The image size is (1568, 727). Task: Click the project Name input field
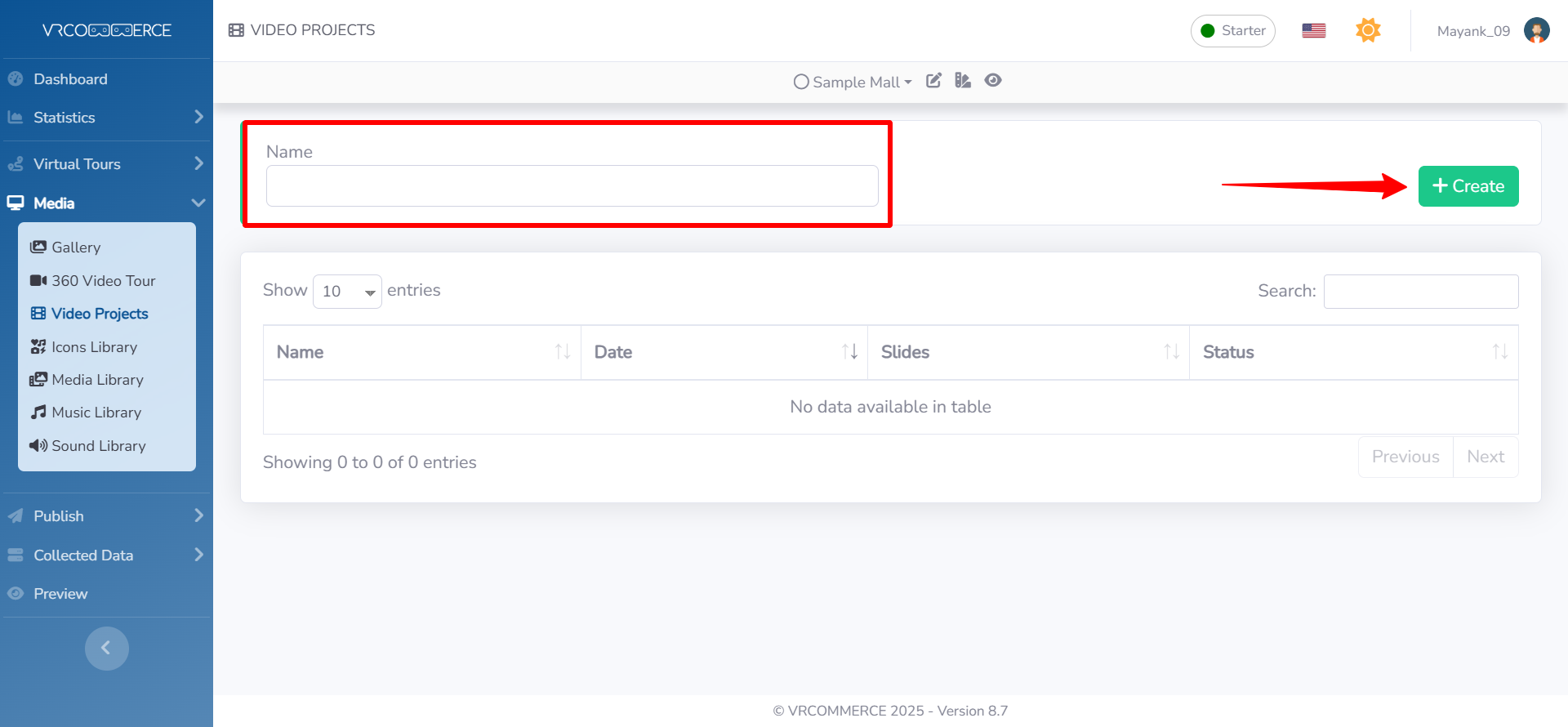[x=572, y=186]
